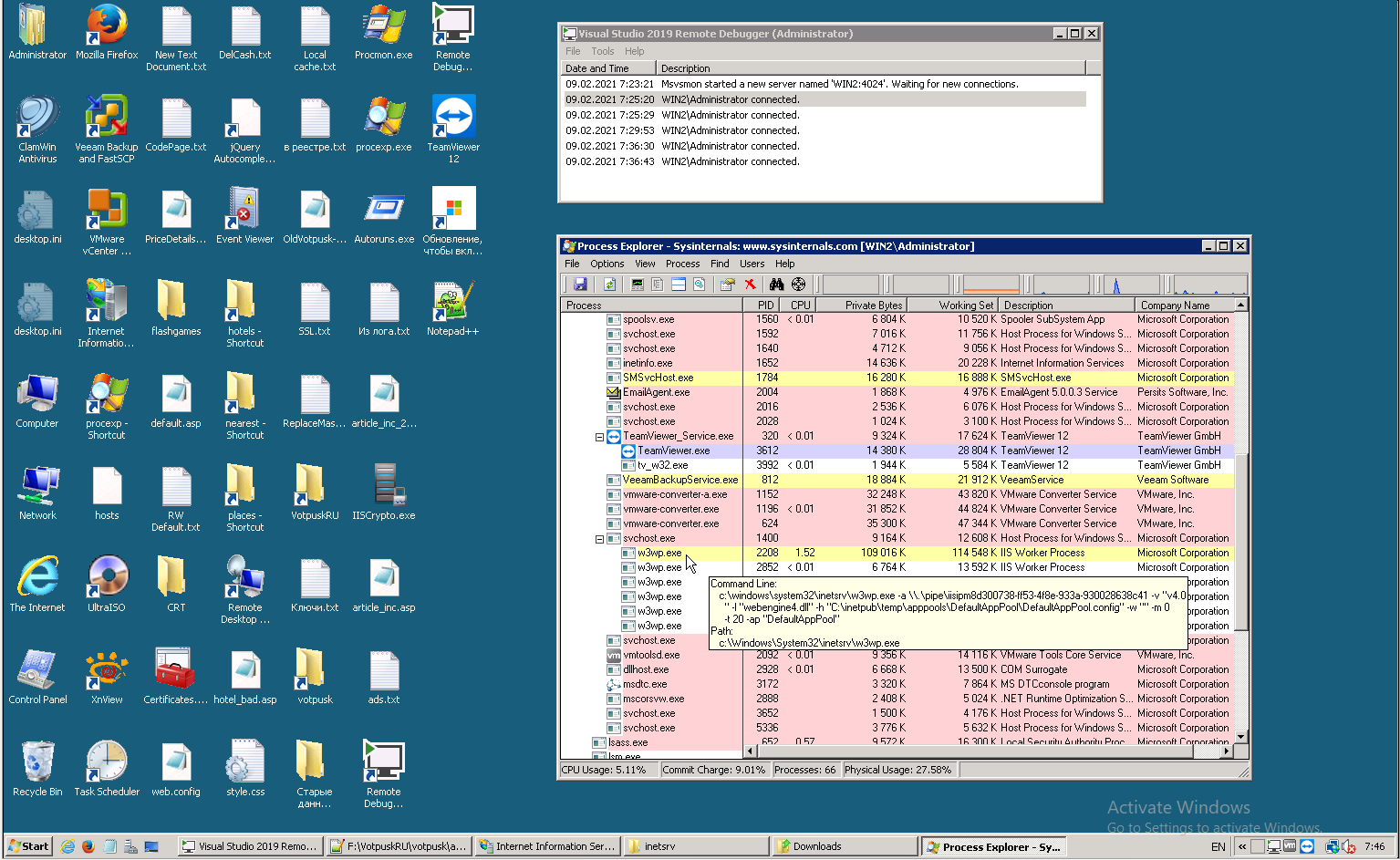Screen dimensions: 1400x860
Task: Click the crosshair Find Window's Process icon
Action: pos(798,285)
